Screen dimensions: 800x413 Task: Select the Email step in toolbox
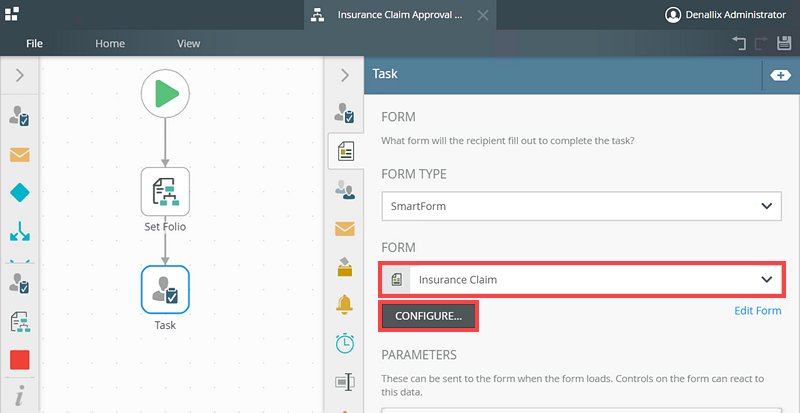click(19, 155)
